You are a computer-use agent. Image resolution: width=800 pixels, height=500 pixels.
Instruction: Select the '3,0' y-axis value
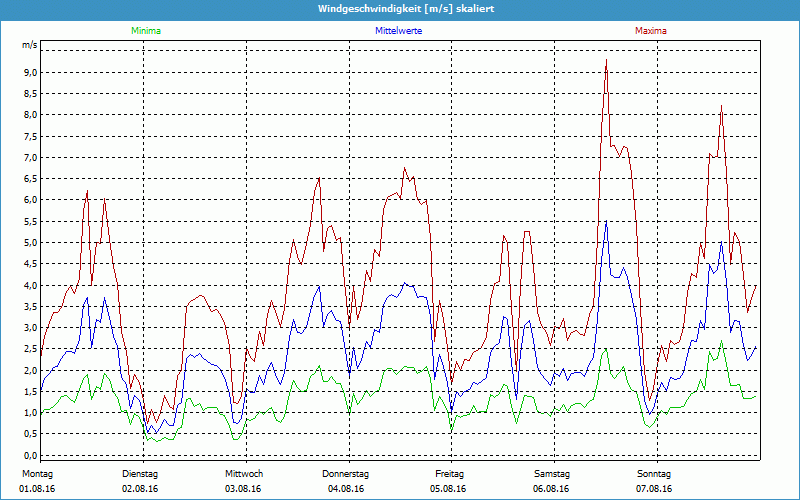click(x=30, y=328)
